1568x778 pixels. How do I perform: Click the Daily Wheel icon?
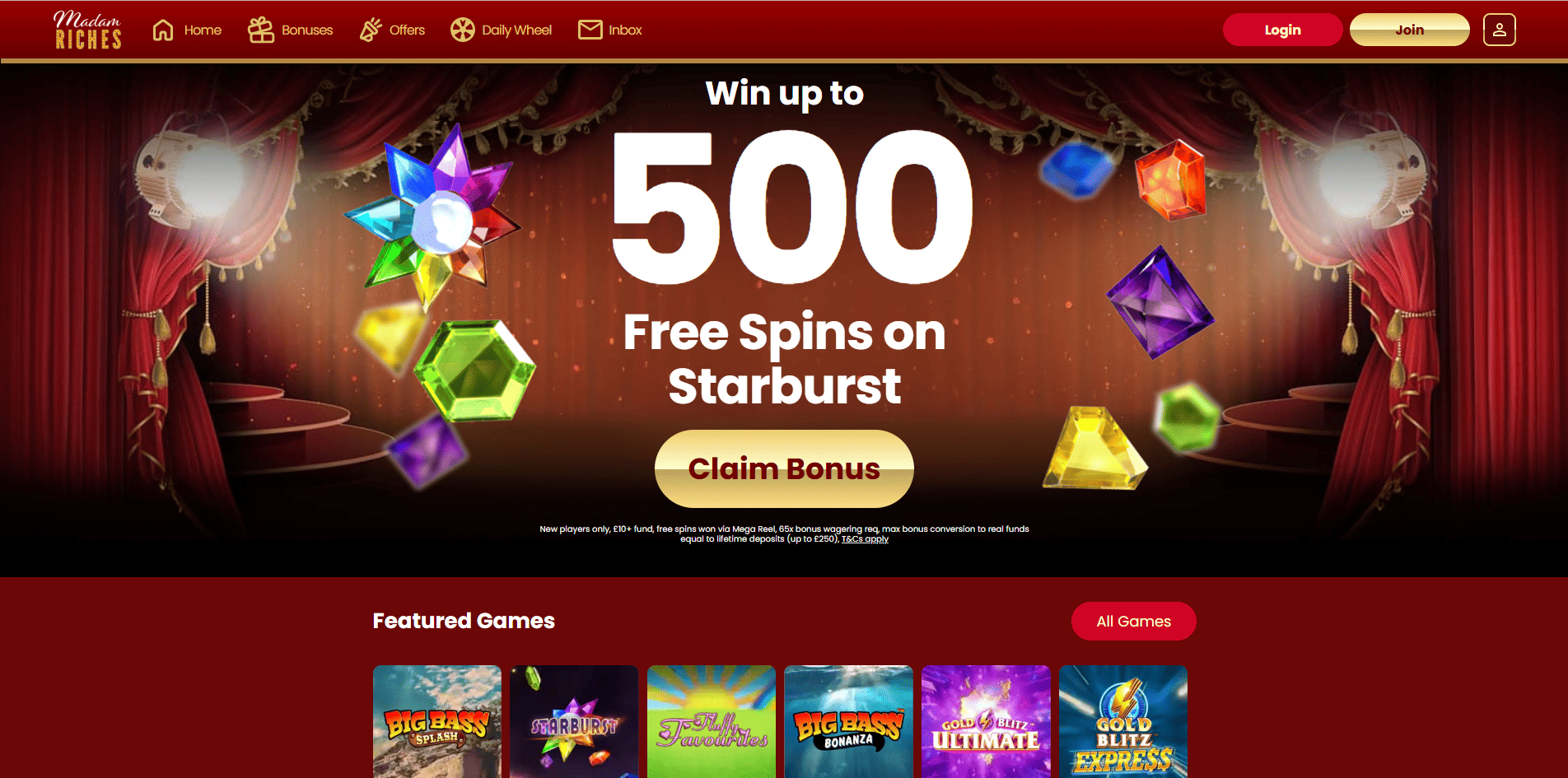pos(463,30)
